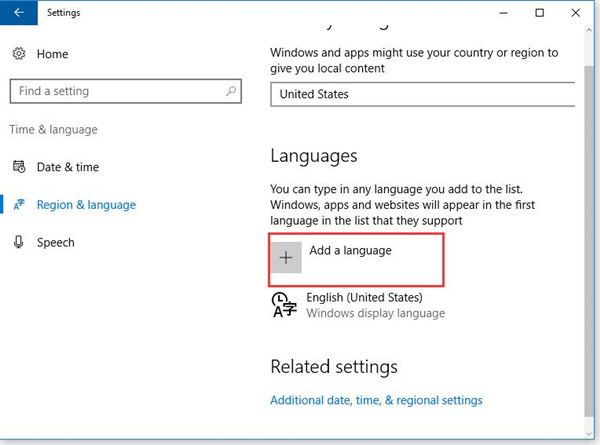600x445 pixels.
Task: Click the vertical scrollbar thumb
Action: [x=589, y=241]
